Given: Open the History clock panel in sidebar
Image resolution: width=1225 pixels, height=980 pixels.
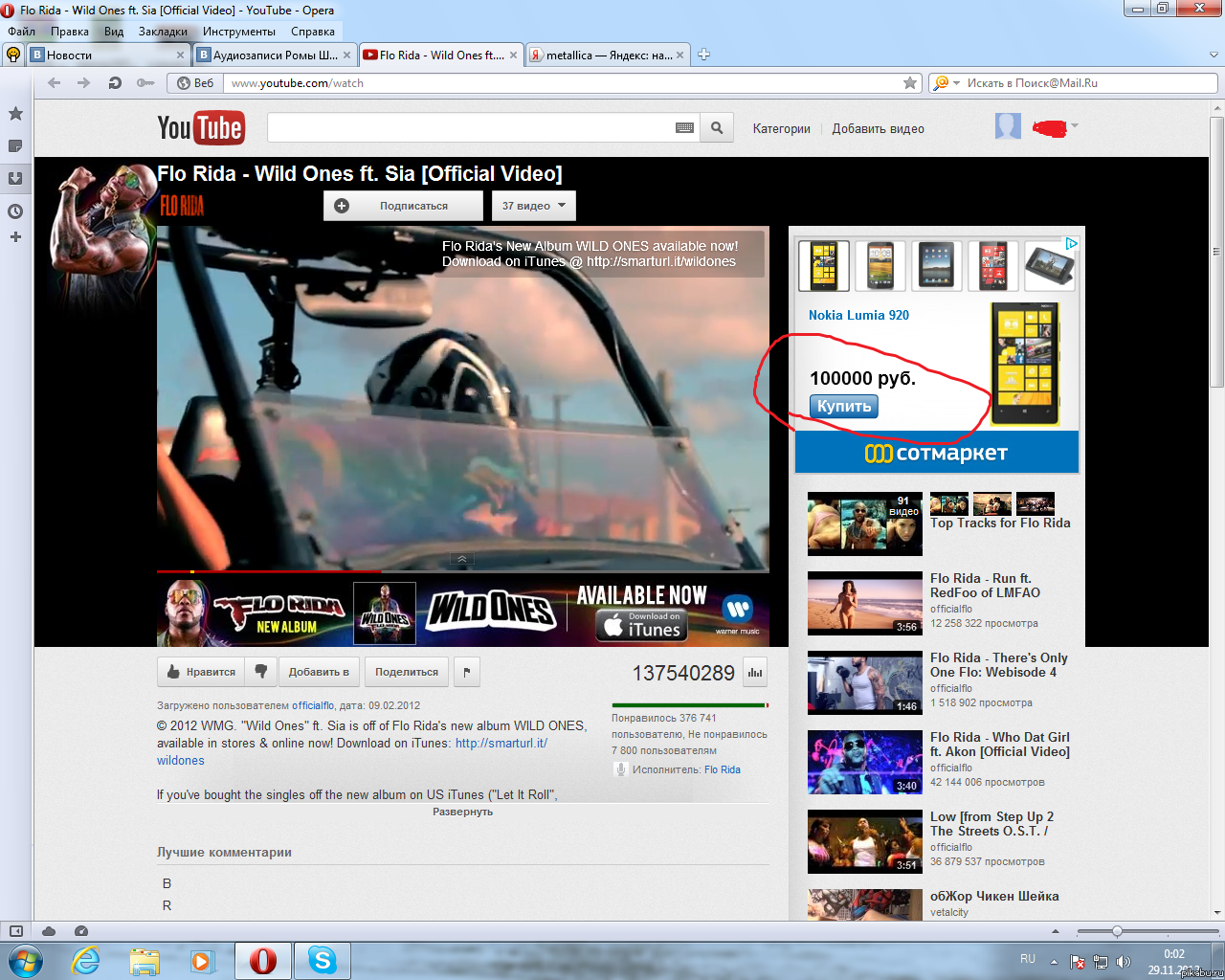Looking at the screenshot, I should (x=15, y=212).
